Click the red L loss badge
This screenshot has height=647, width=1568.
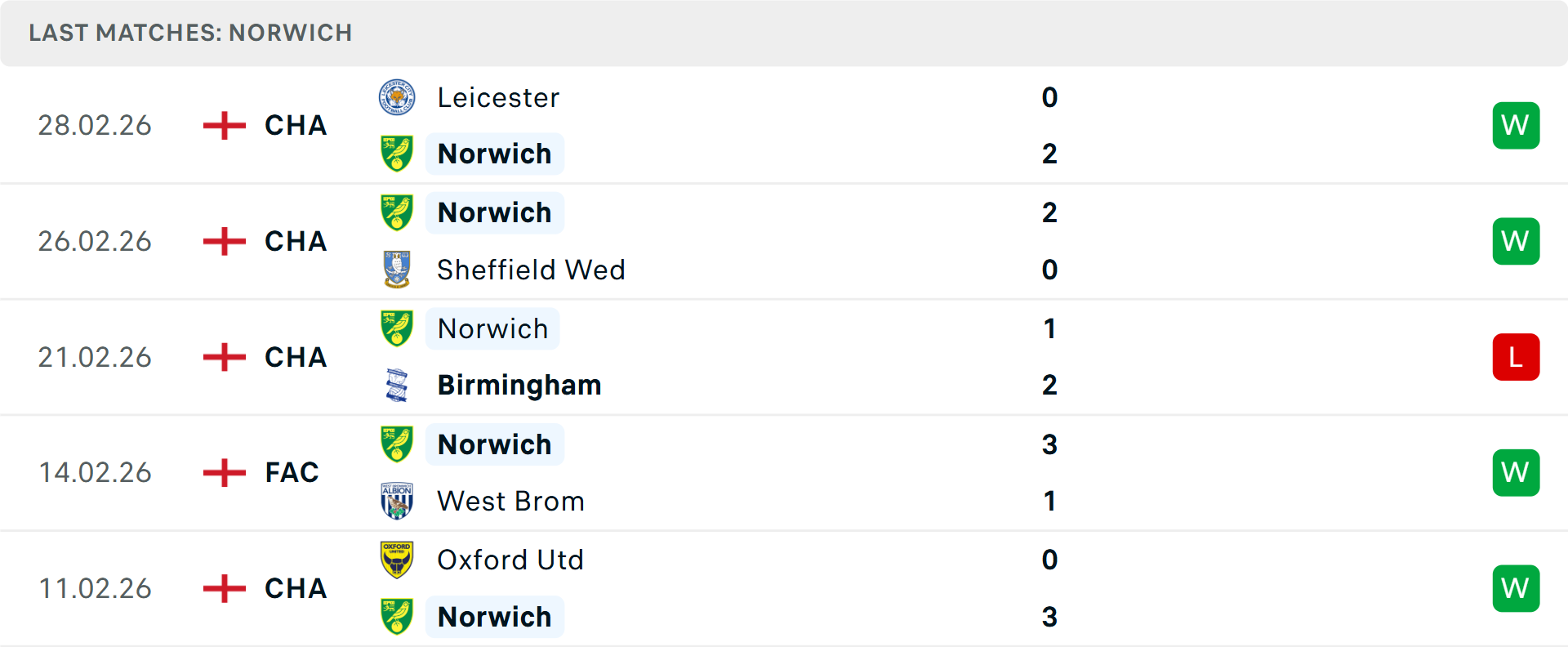click(x=1516, y=357)
